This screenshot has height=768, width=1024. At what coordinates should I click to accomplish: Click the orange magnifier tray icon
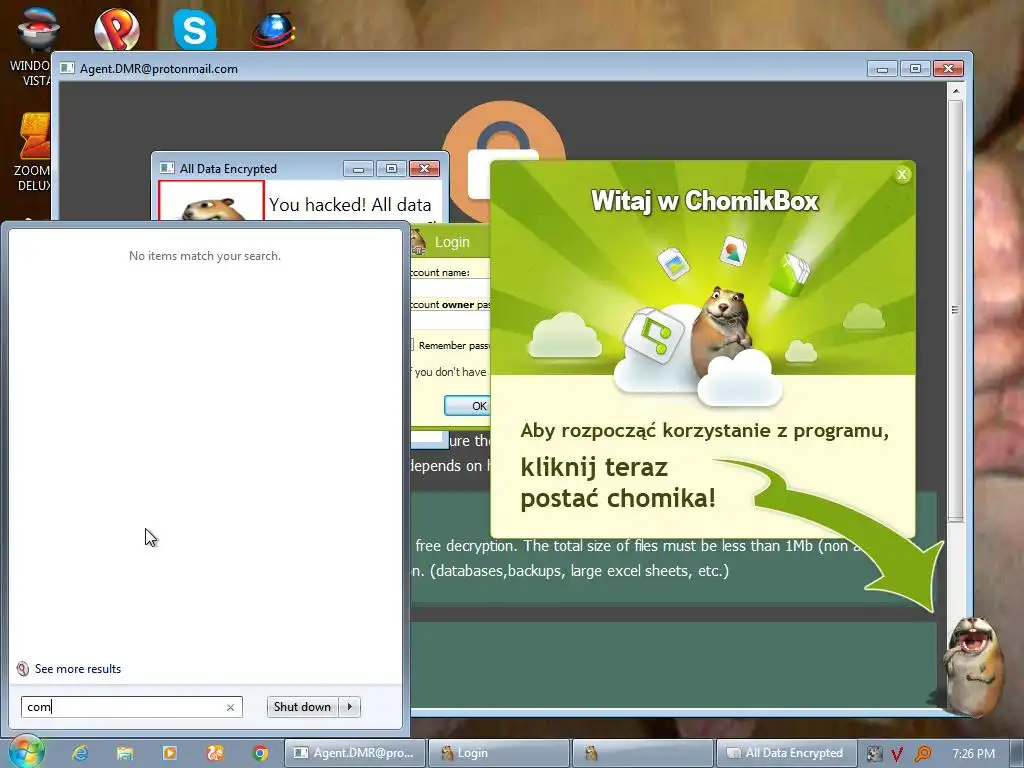click(x=923, y=754)
